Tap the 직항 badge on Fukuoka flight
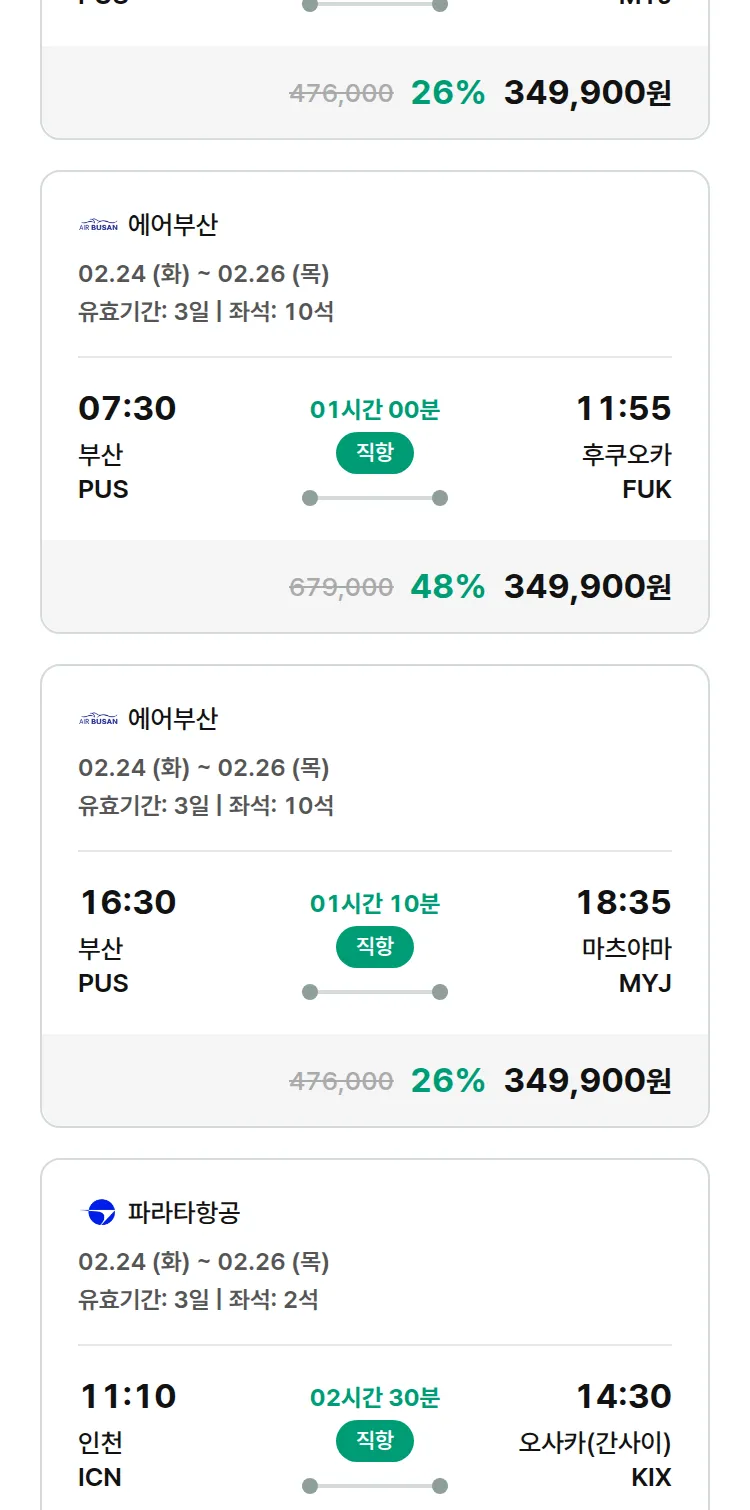The image size is (750, 1510). [375, 453]
